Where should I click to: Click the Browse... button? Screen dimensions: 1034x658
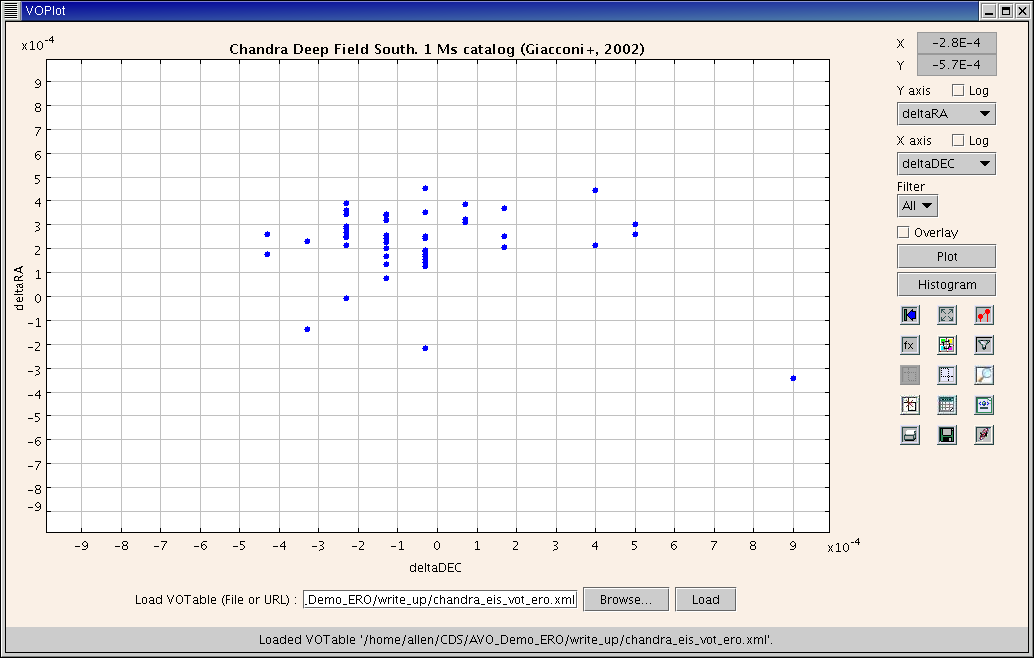pyautogui.click(x=625, y=599)
